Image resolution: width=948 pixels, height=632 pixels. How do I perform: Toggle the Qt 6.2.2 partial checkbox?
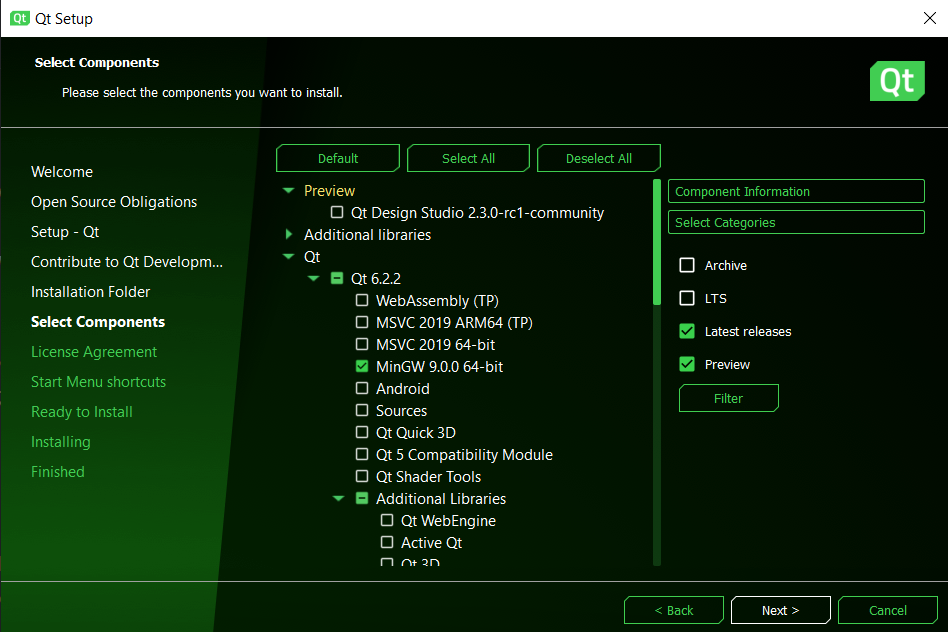[x=337, y=278]
